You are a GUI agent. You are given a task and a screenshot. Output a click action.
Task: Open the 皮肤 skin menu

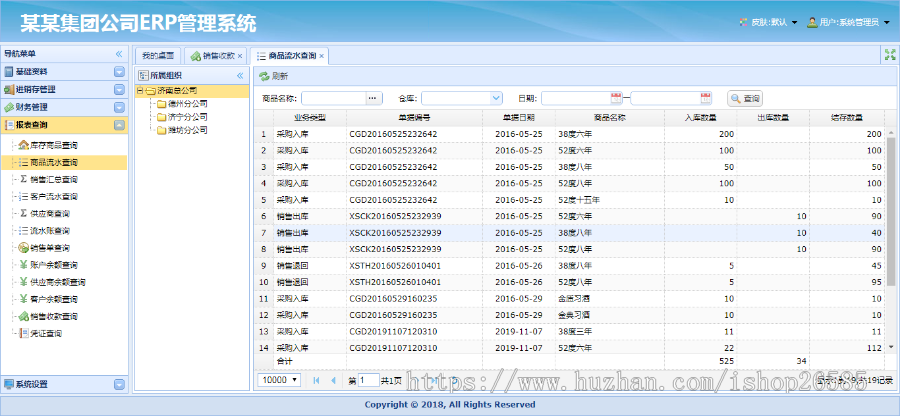(773, 22)
